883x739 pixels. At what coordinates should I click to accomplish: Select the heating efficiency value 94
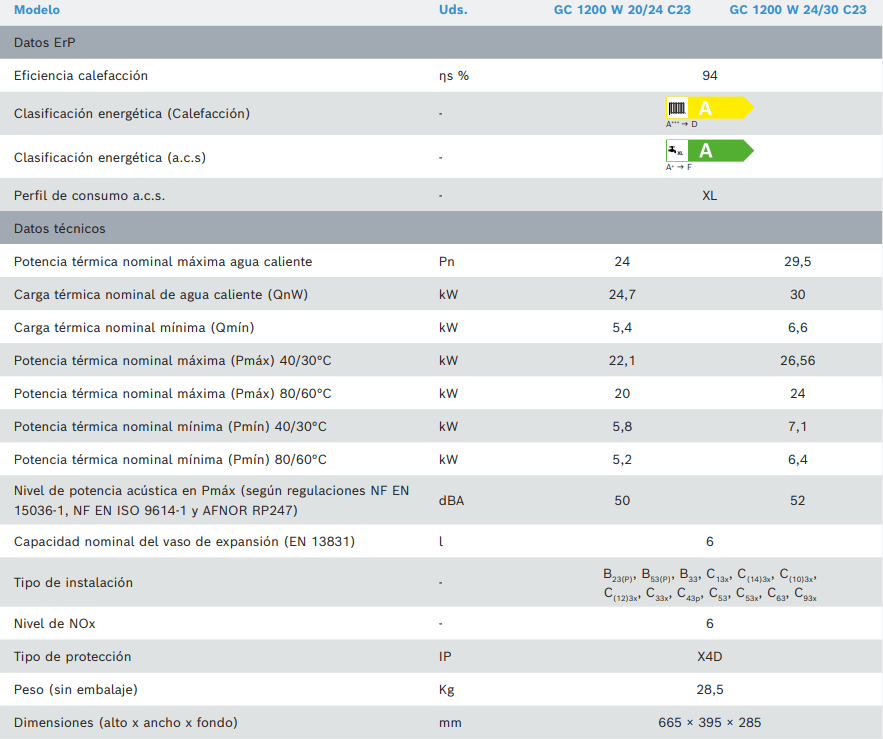coord(710,76)
